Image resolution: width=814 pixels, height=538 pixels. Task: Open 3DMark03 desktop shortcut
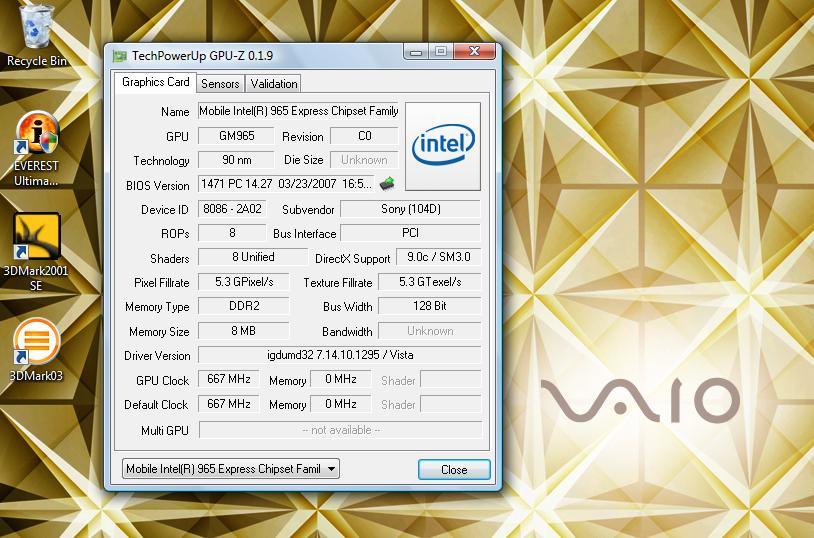pyautogui.click(x=36, y=349)
